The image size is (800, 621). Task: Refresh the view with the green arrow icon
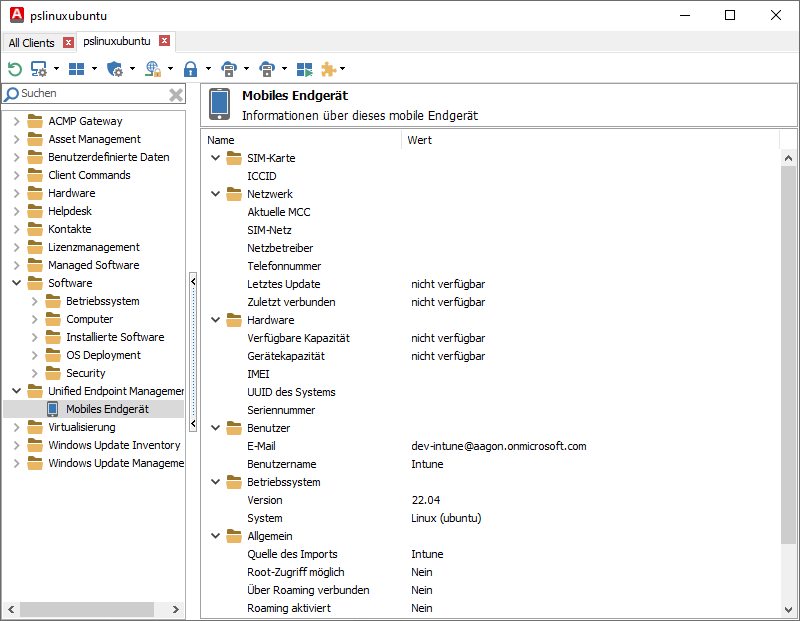[x=15, y=68]
